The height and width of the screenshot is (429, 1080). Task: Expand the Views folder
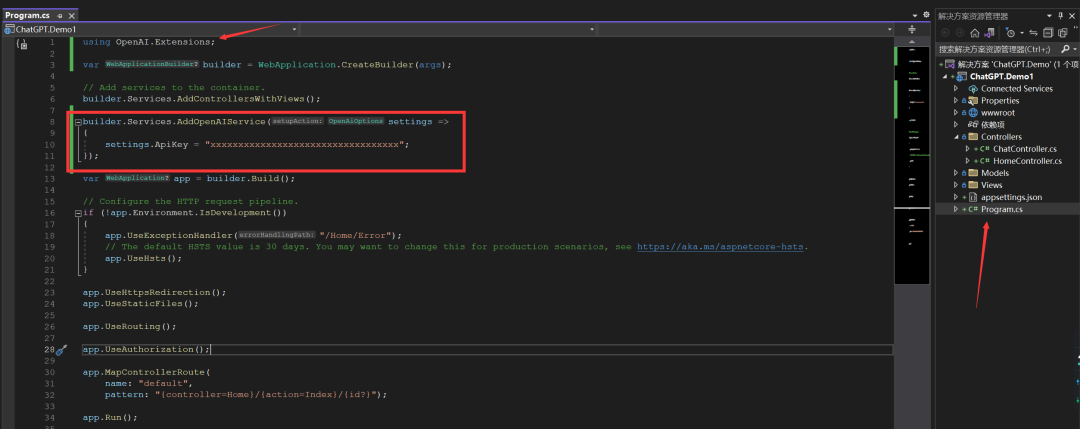956,185
